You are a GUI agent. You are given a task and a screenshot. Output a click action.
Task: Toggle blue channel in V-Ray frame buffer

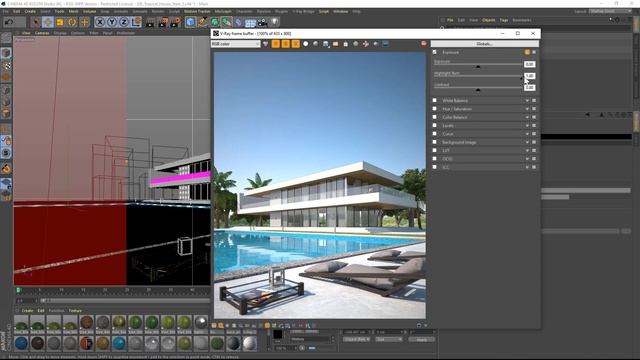[296, 44]
